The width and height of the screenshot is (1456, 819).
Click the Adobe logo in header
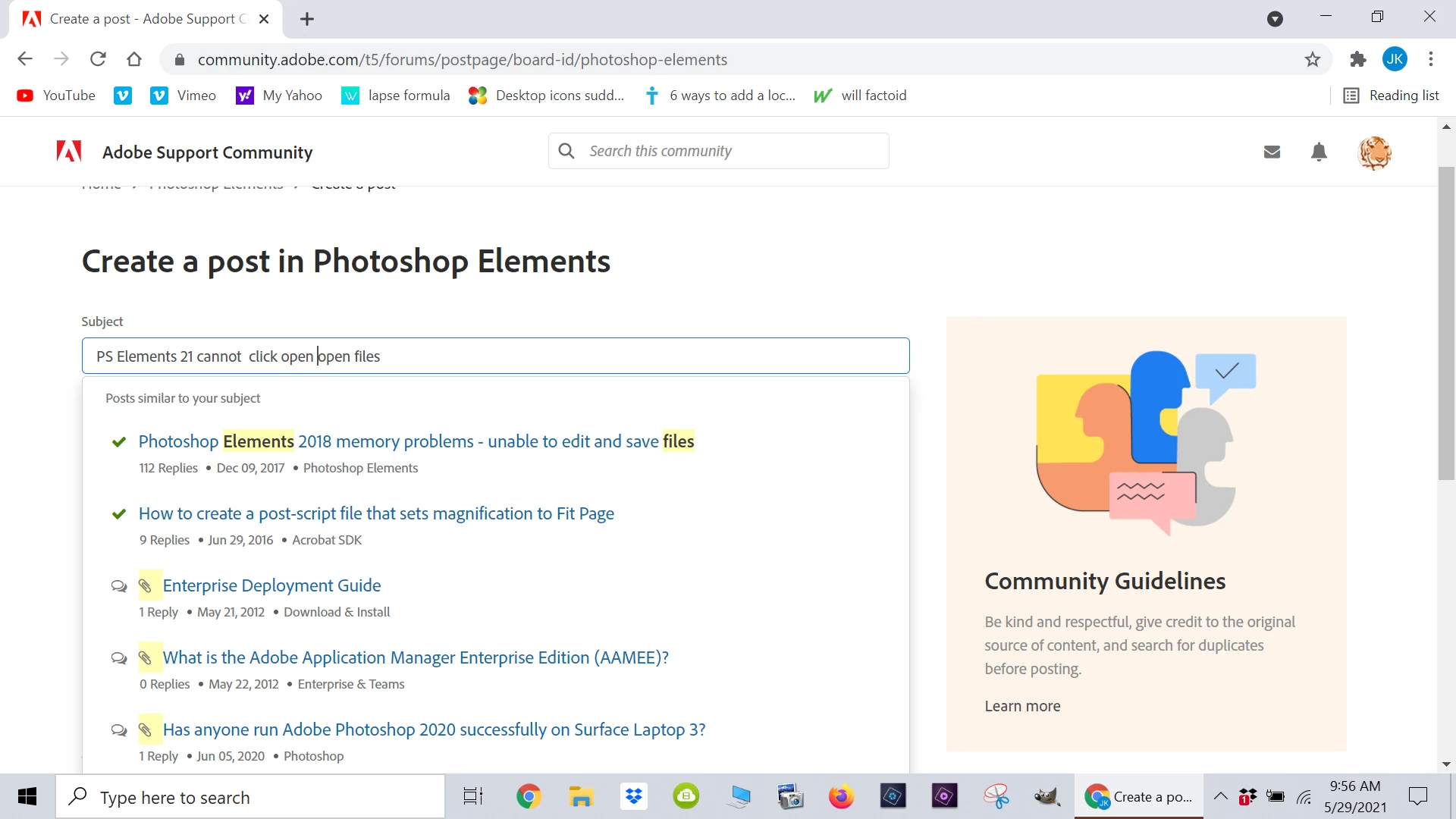(x=69, y=152)
